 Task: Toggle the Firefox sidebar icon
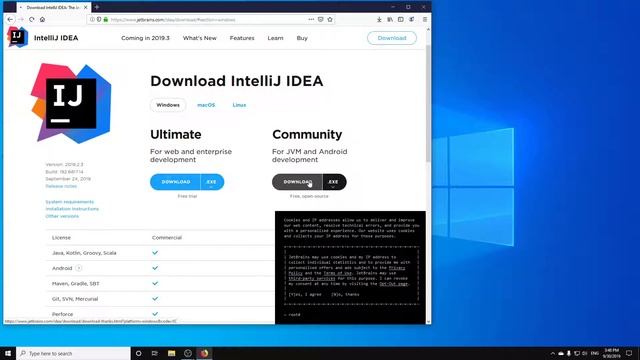click(401, 19)
